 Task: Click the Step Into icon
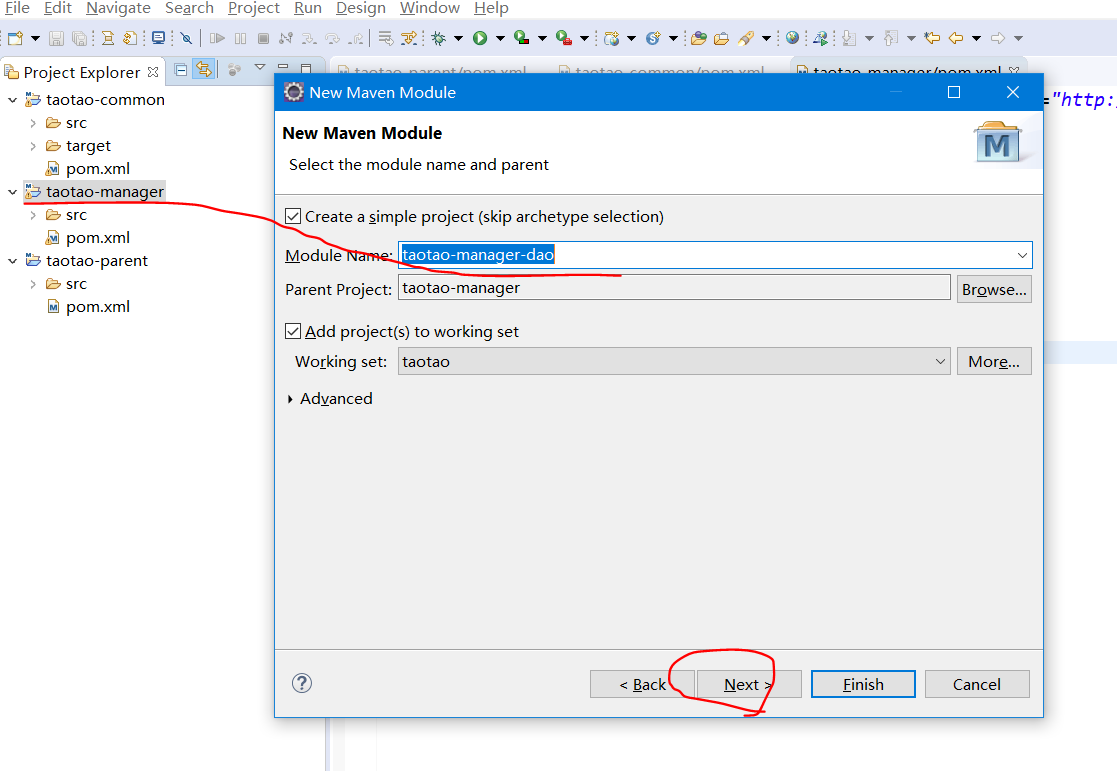(309, 38)
